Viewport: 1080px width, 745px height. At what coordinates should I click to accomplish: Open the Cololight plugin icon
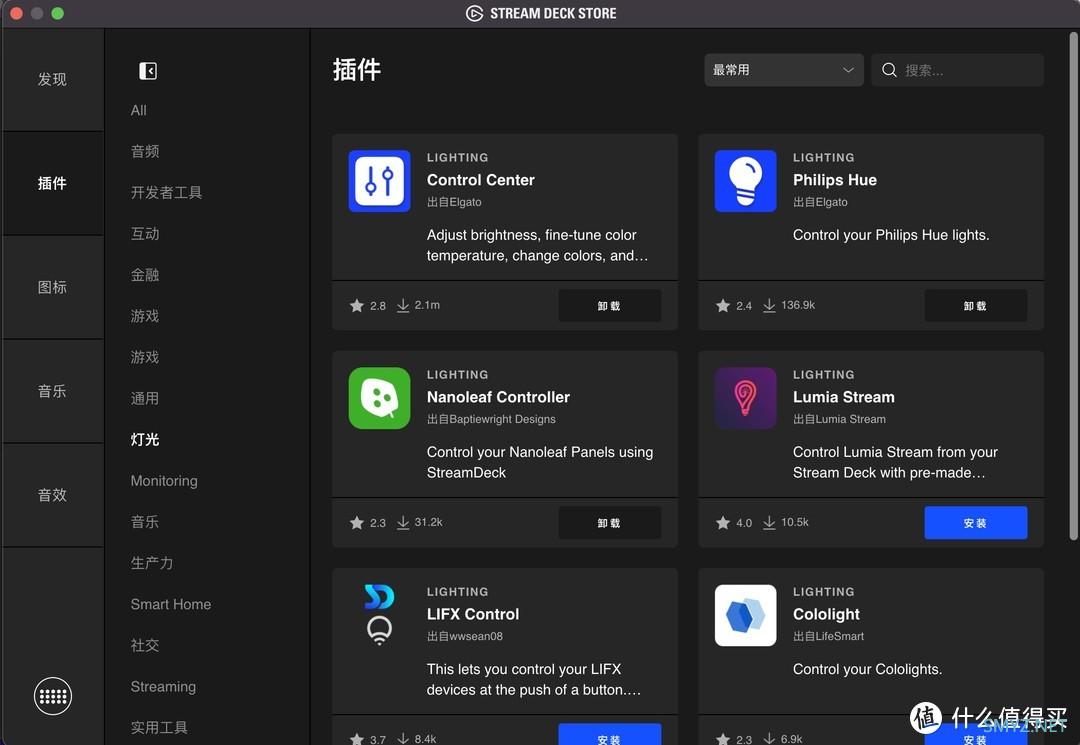(745, 615)
